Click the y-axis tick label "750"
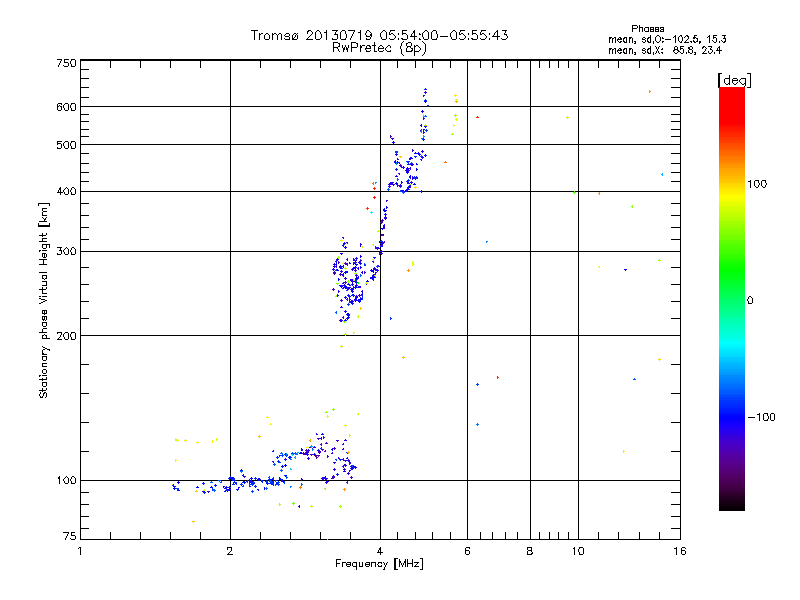The height and width of the screenshot is (600, 800). click(66, 63)
